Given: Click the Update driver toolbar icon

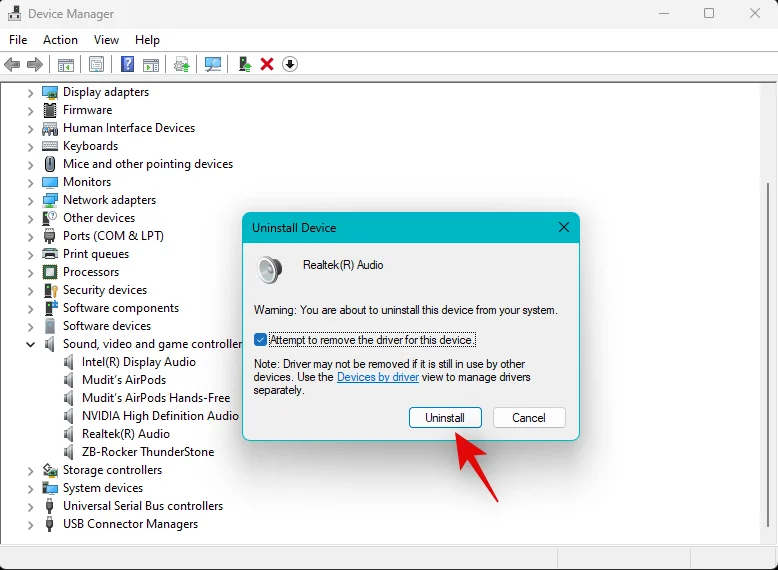Looking at the screenshot, I should (x=244, y=64).
